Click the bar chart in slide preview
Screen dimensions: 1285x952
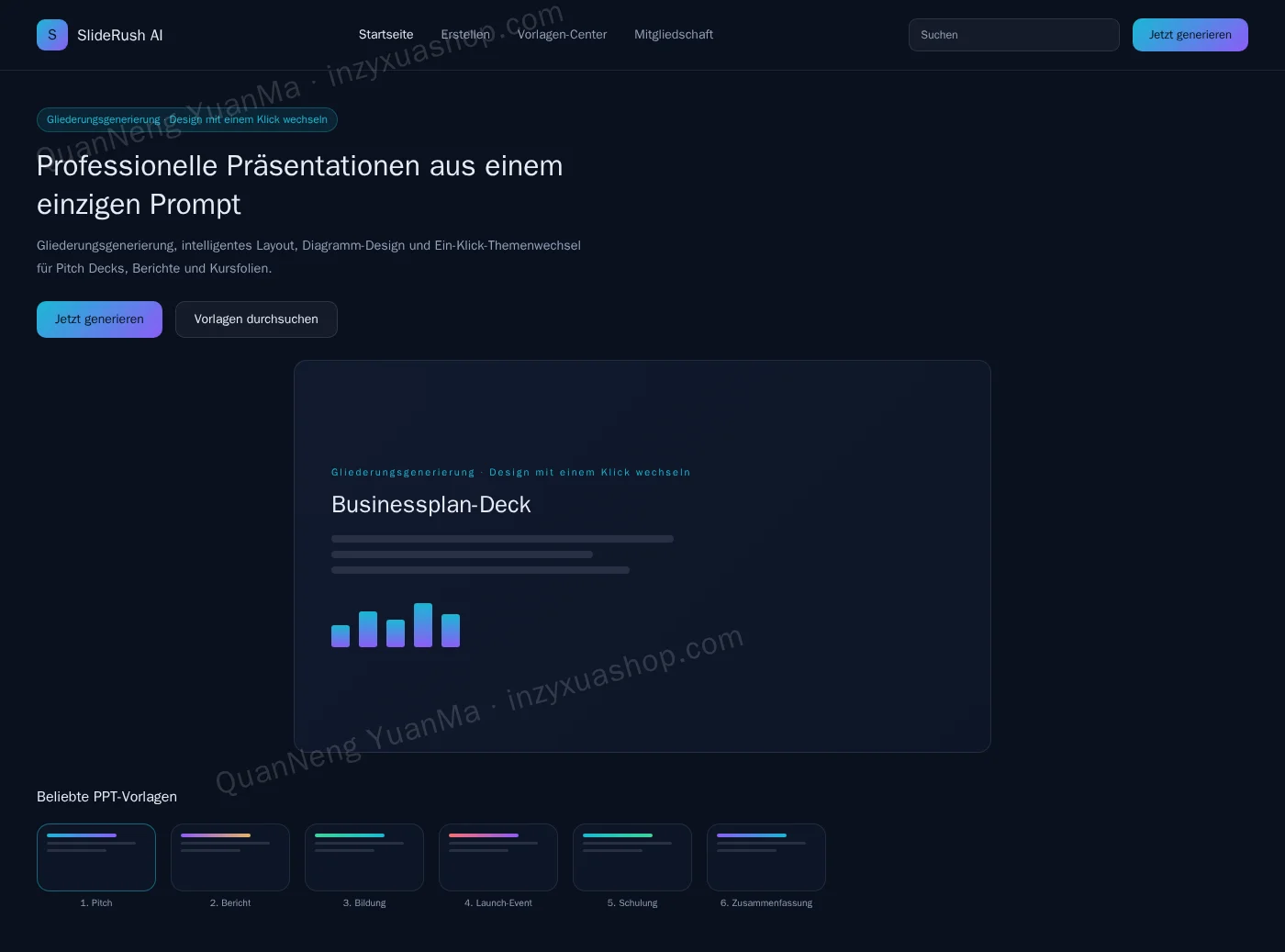click(x=396, y=625)
